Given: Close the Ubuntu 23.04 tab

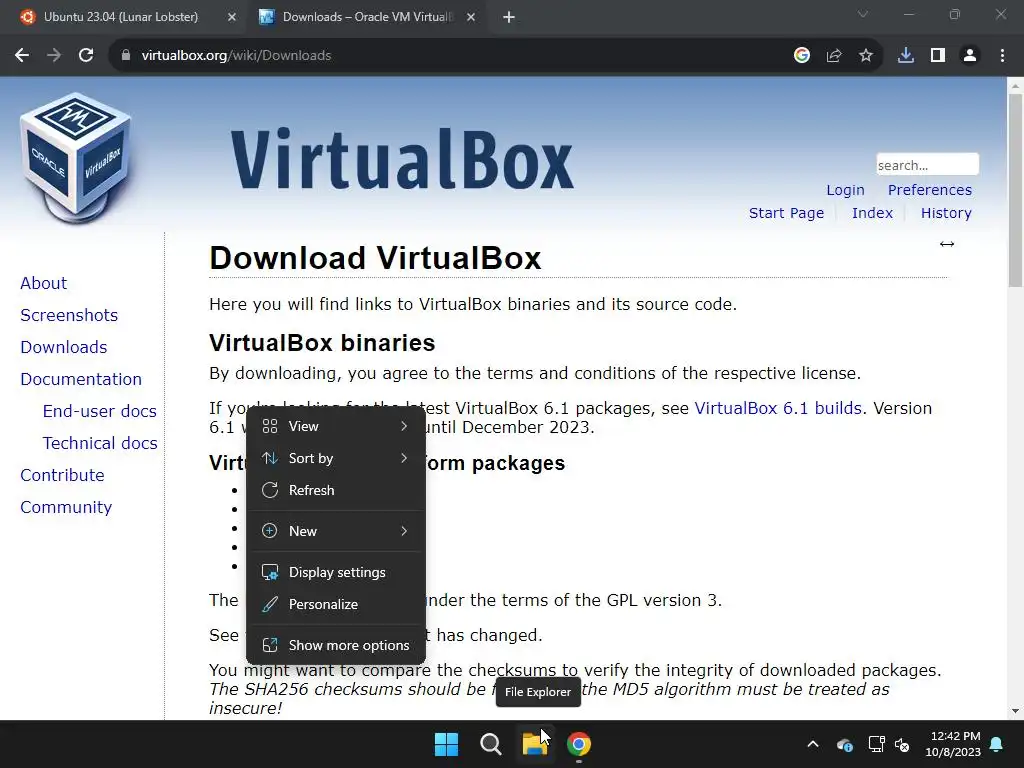Looking at the screenshot, I should coord(232,17).
